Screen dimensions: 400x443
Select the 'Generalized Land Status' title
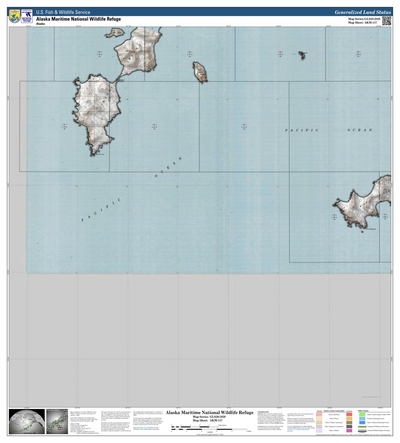coord(362,12)
